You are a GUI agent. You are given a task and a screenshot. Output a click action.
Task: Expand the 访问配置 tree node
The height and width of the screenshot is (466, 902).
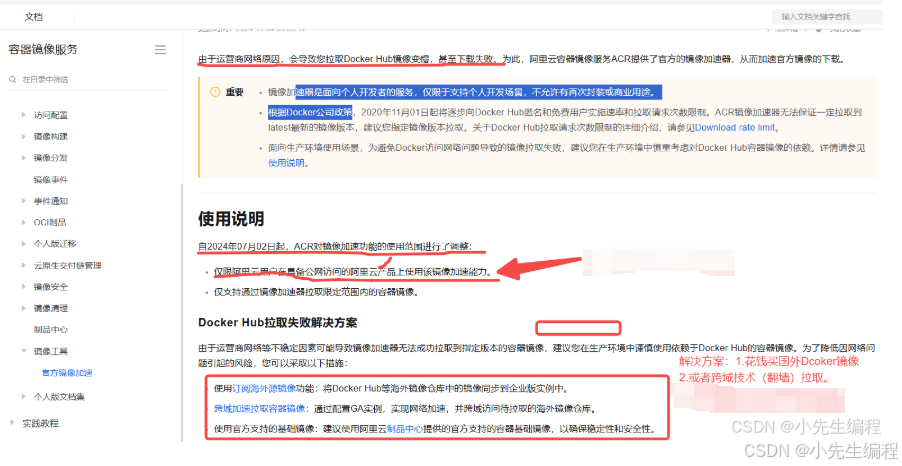pyautogui.click(x=24, y=115)
